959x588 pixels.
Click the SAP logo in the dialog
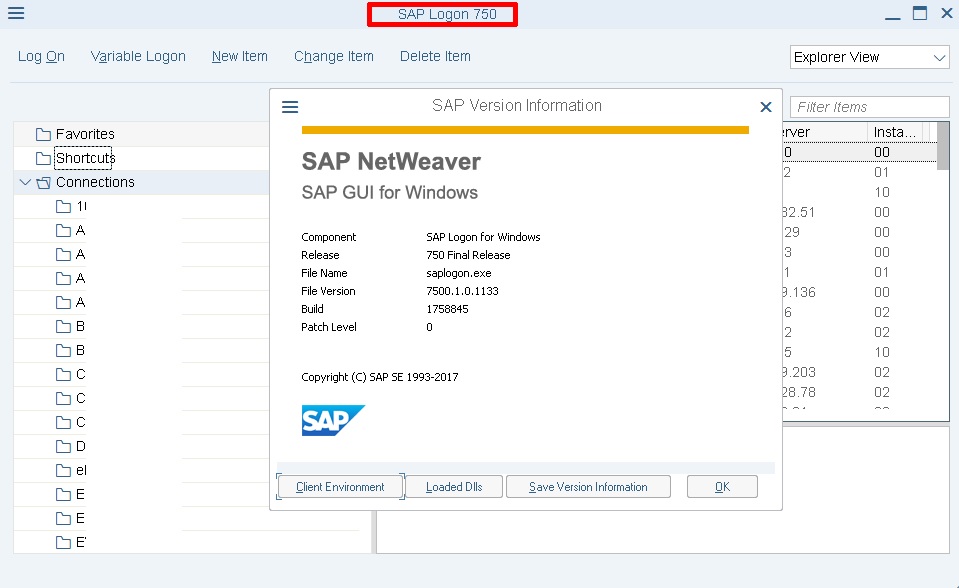pyautogui.click(x=333, y=420)
